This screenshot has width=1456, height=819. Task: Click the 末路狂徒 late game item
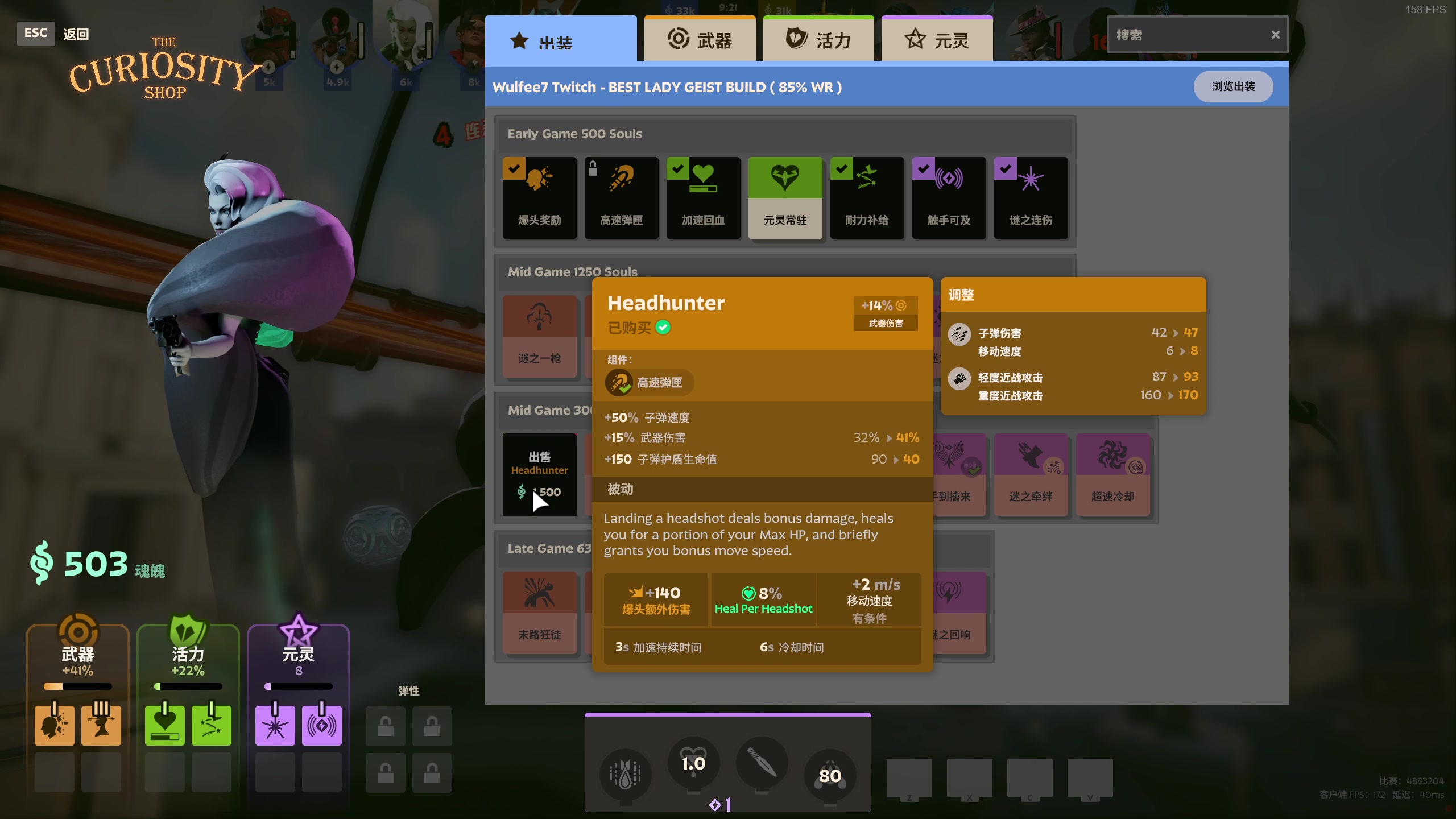pyautogui.click(x=539, y=613)
